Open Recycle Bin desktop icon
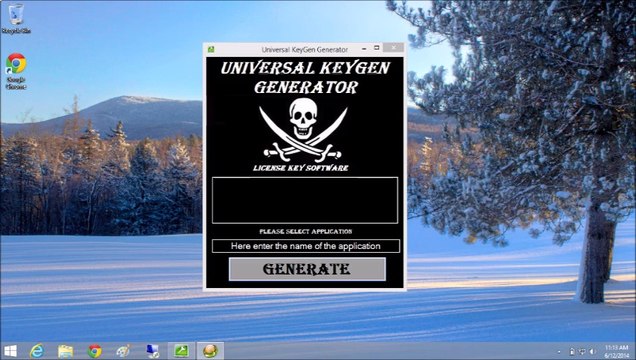 click(16, 19)
